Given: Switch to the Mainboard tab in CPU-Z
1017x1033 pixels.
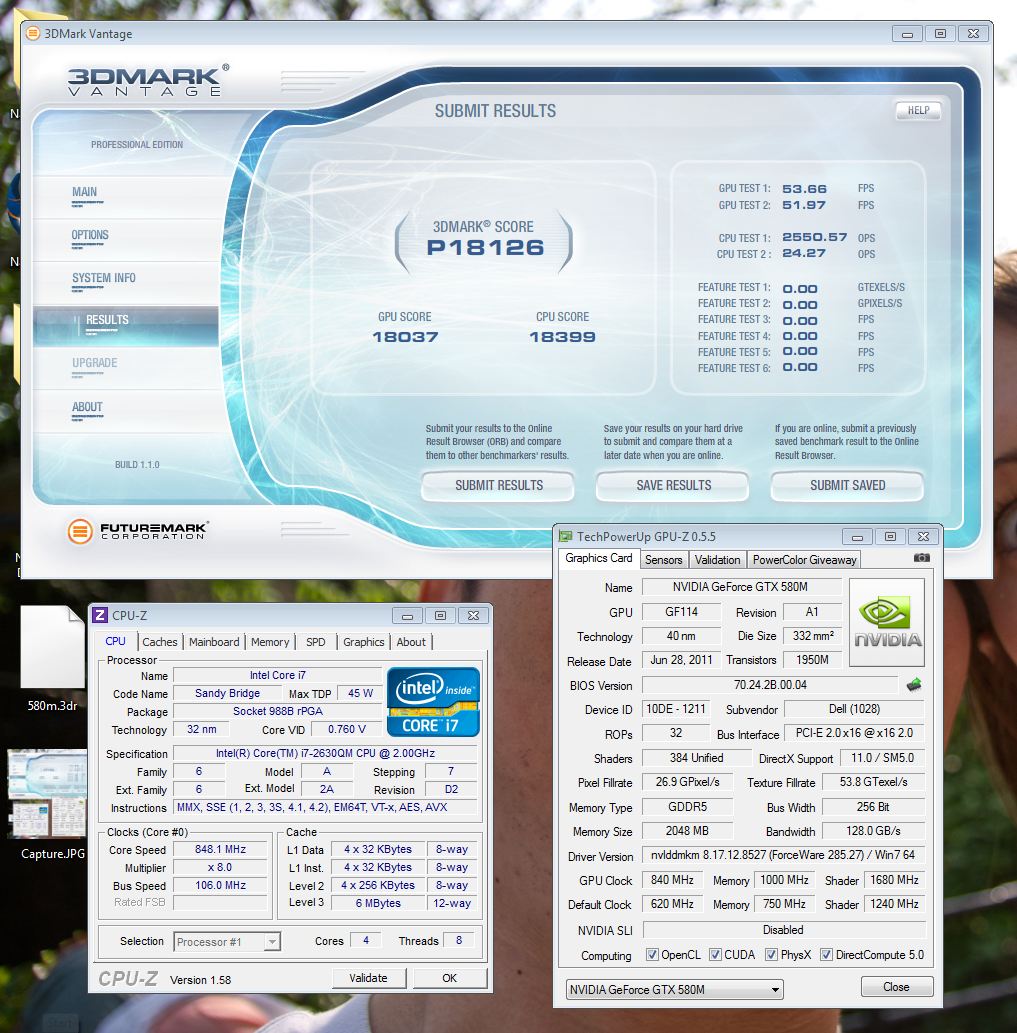Looking at the screenshot, I should pyautogui.click(x=214, y=642).
